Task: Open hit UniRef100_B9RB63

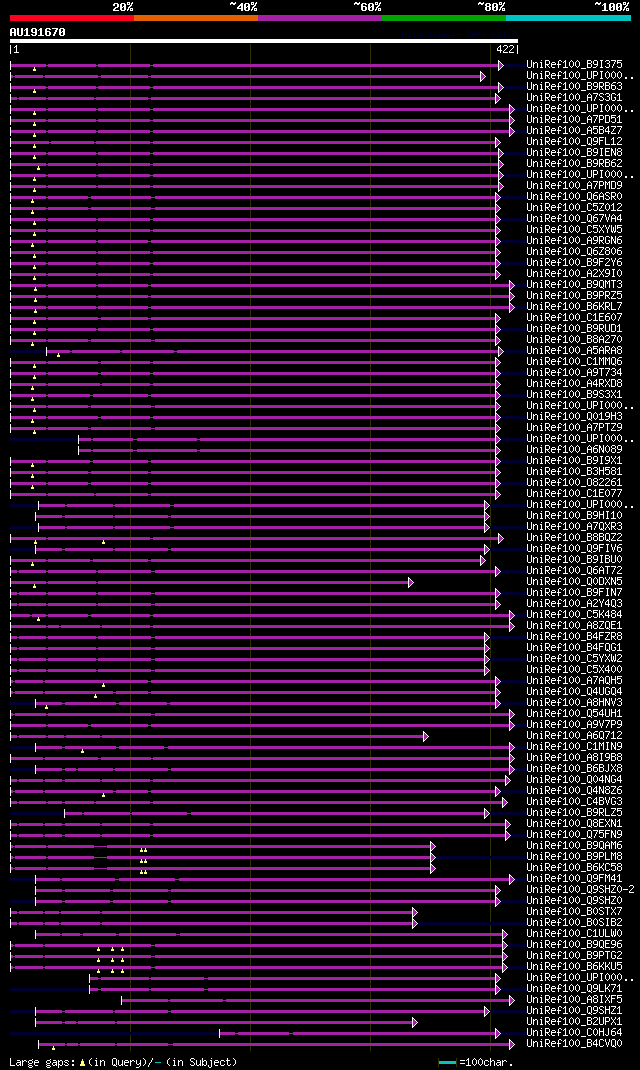Action: pos(574,87)
